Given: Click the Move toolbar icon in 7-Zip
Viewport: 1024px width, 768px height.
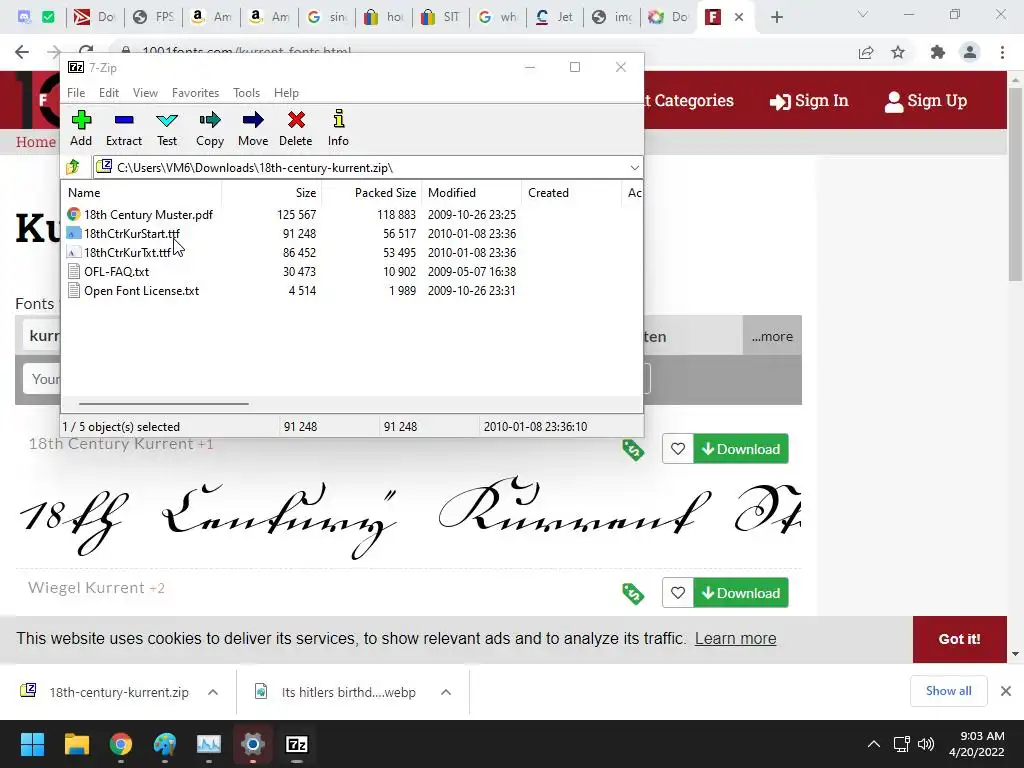Looking at the screenshot, I should [253, 128].
